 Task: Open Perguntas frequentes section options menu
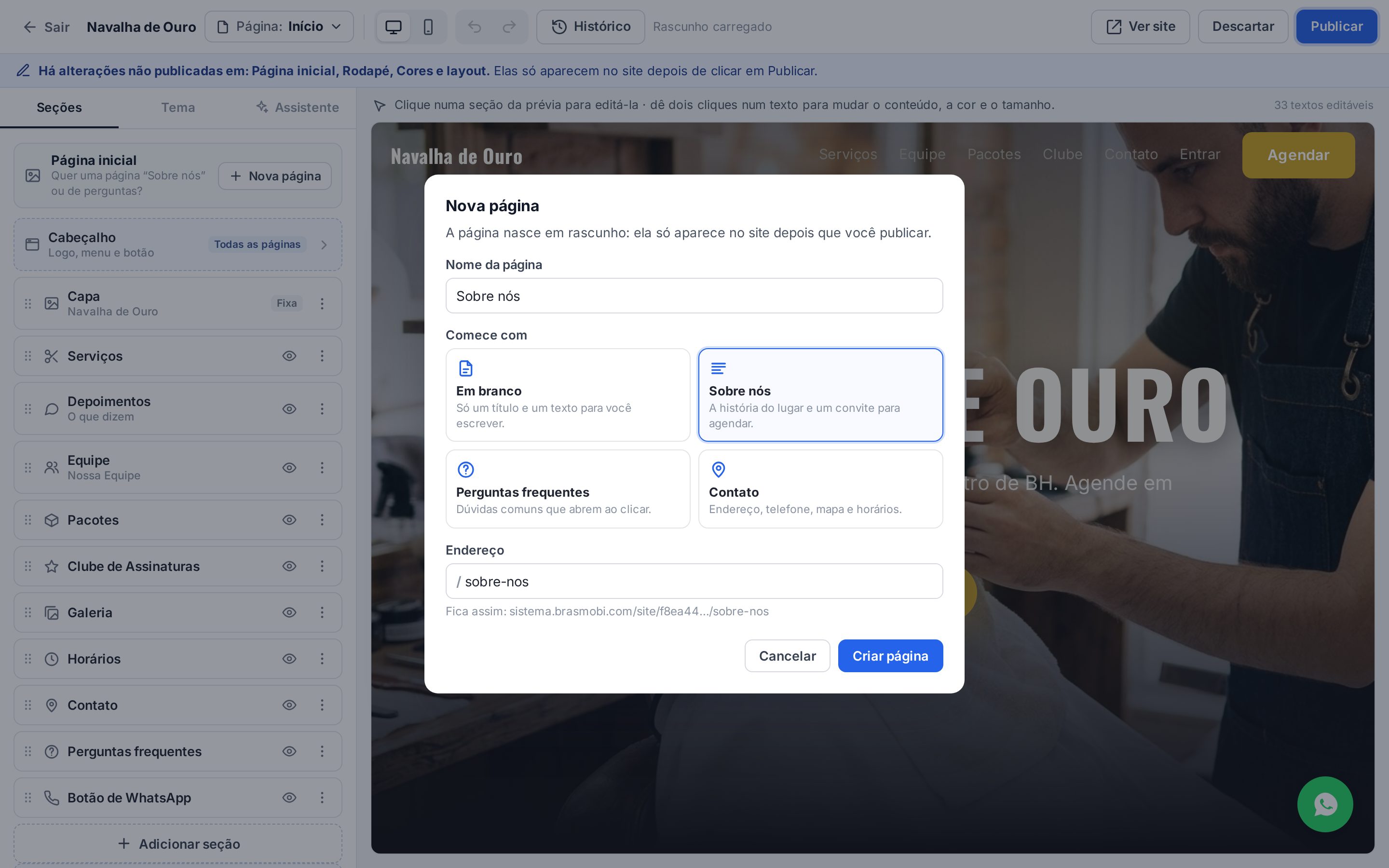point(322,751)
